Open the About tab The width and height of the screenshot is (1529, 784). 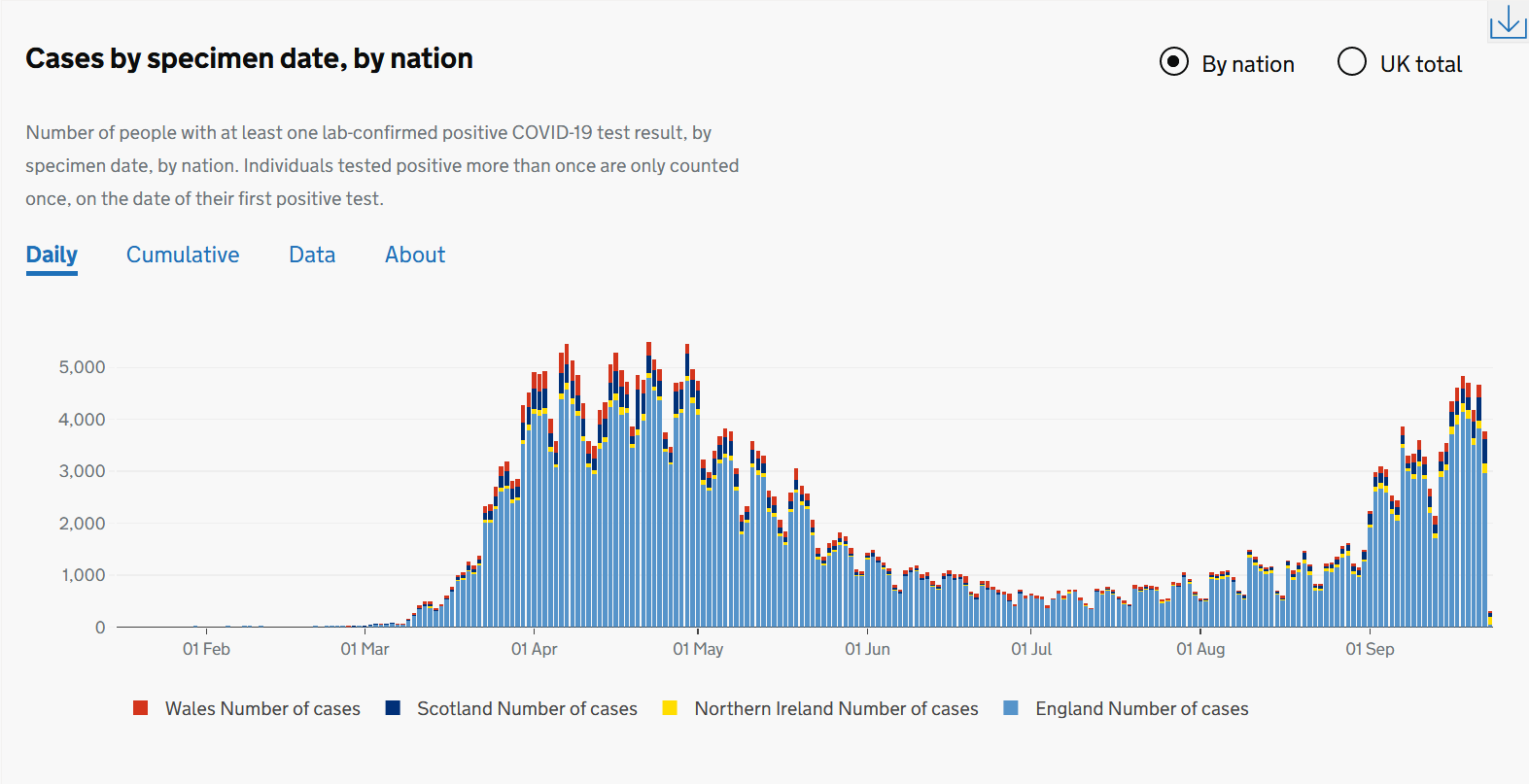click(x=415, y=255)
